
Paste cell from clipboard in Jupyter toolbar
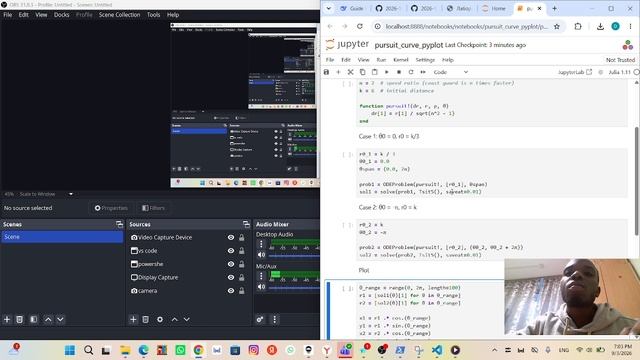click(x=374, y=72)
